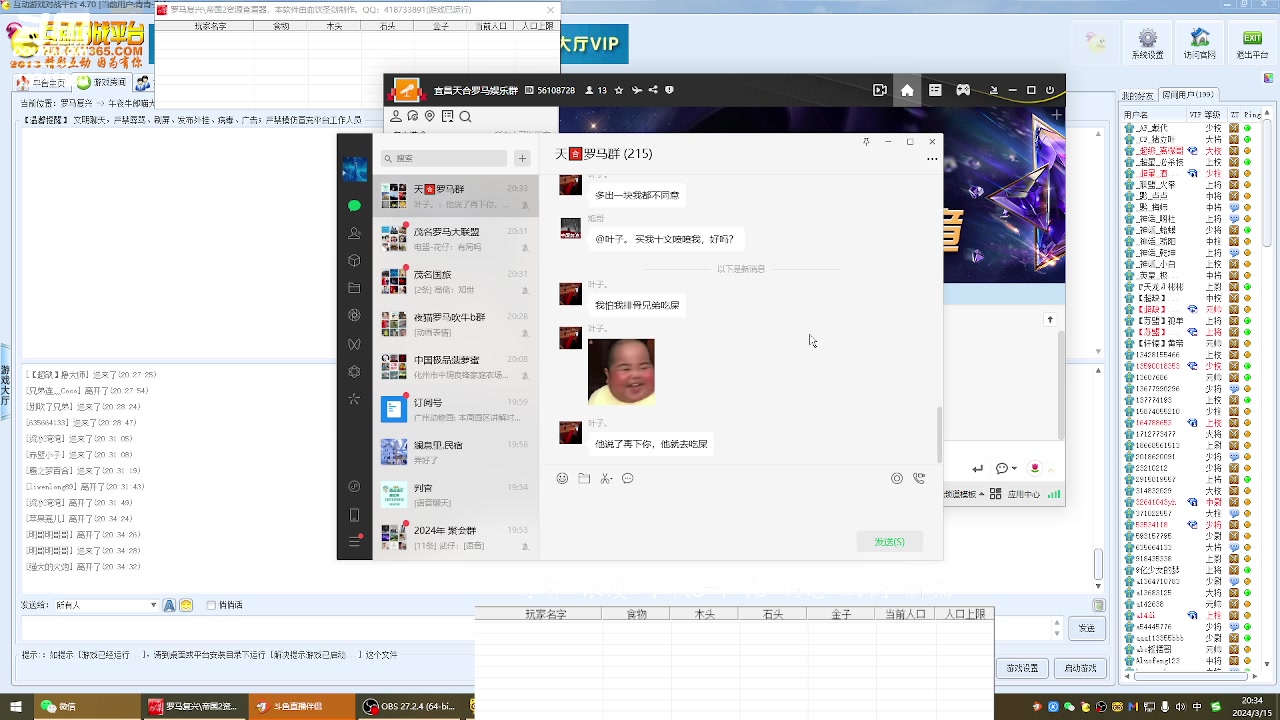Open 应用中心 in the YY window
1280x720 pixels.
point(1022,494)
